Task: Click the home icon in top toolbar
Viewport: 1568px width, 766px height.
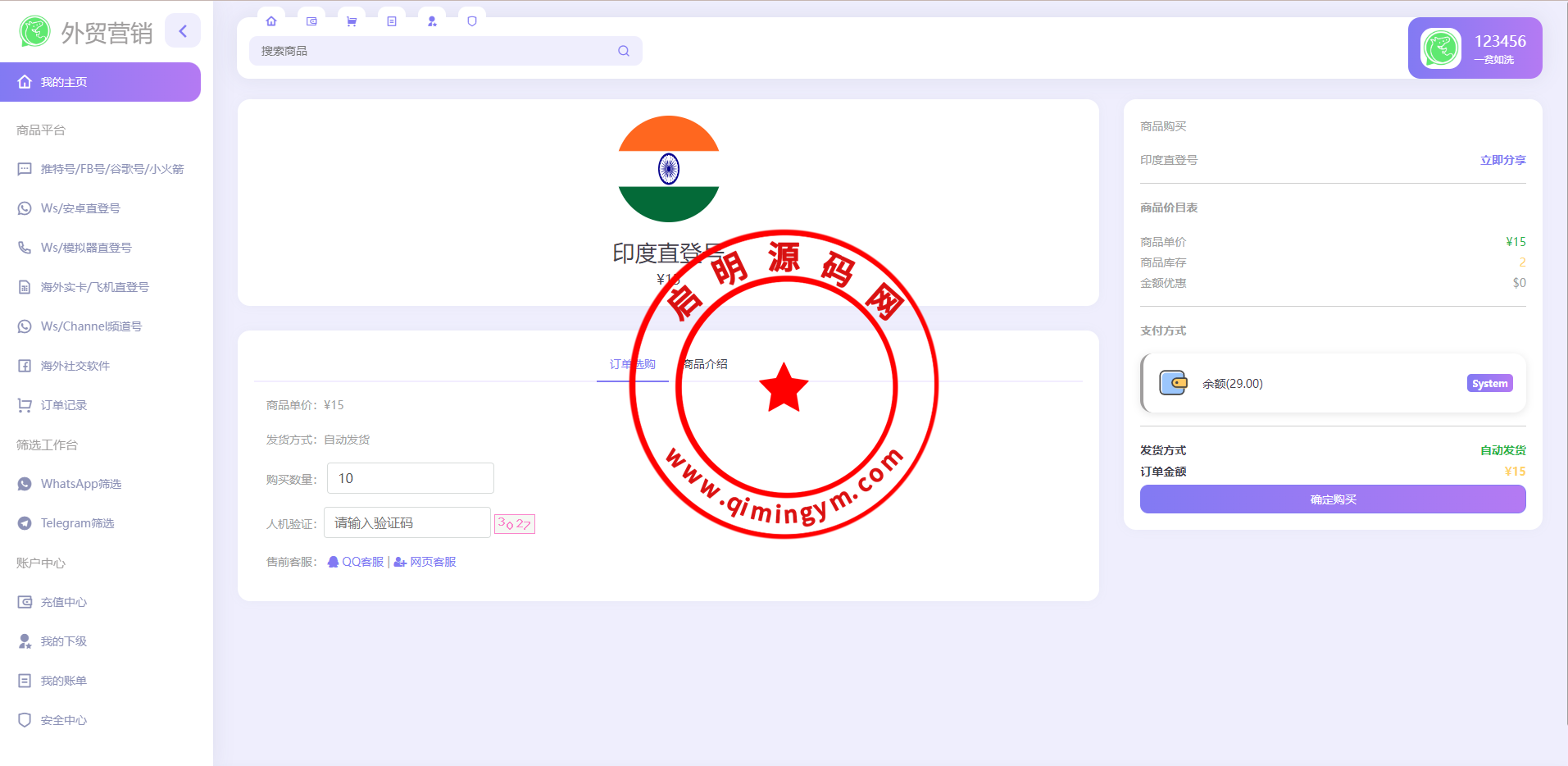Action: click(271, 21)
